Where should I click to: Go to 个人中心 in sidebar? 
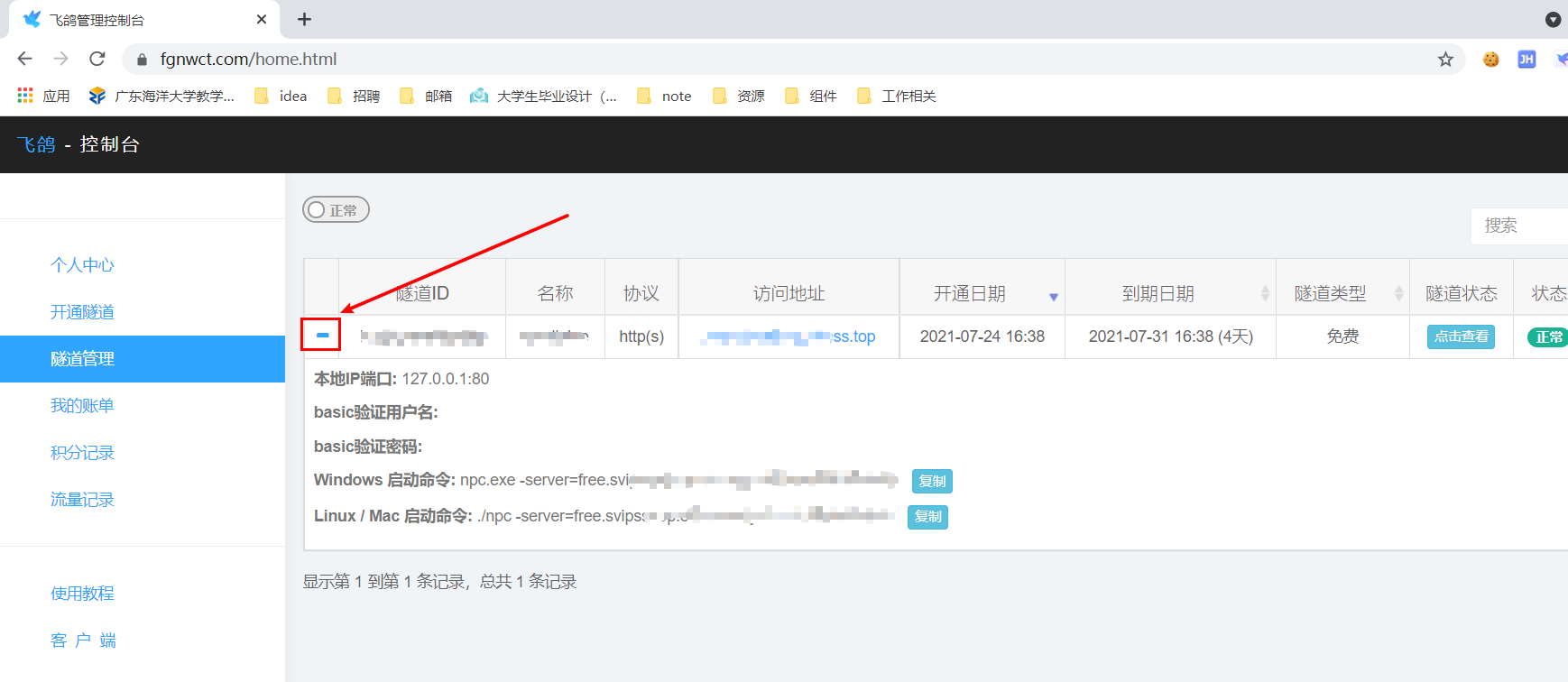[82, 265]
